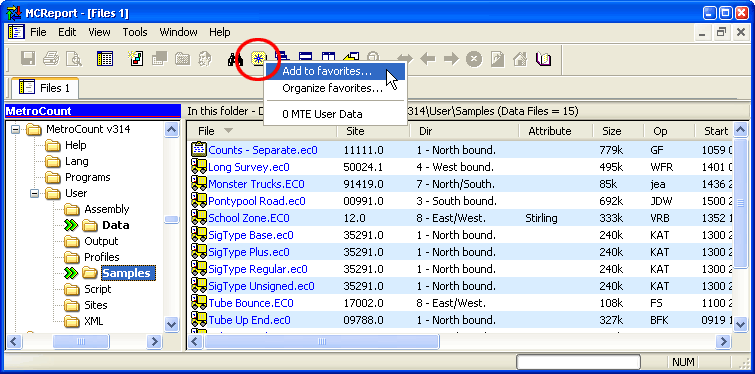This screenshot has height=374, width=755.
Task: Collapse the User folder node
Action: [35, 193]
